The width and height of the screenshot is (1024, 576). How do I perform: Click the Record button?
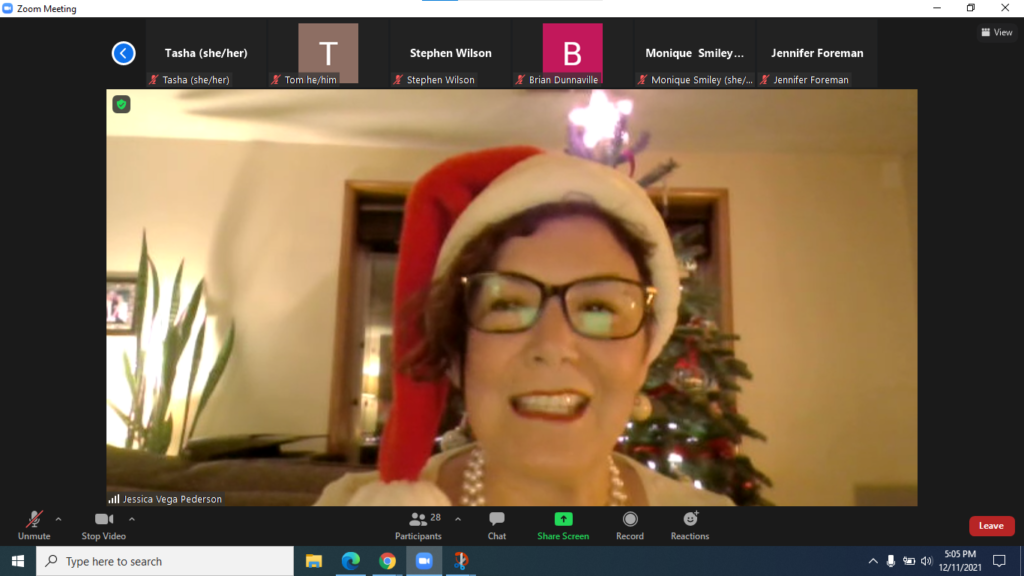click(x=630, y=526)
